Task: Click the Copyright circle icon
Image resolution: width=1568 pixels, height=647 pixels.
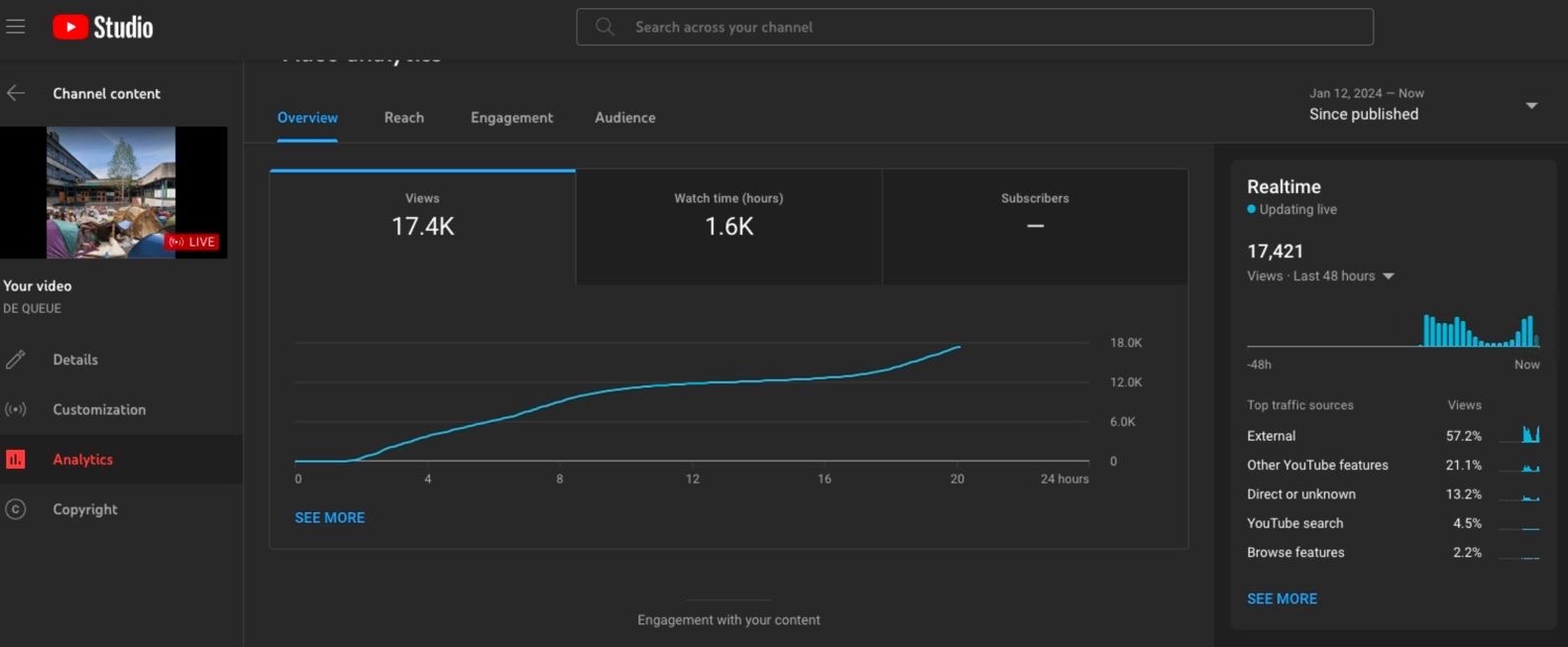Action: [x=16, y=509]
